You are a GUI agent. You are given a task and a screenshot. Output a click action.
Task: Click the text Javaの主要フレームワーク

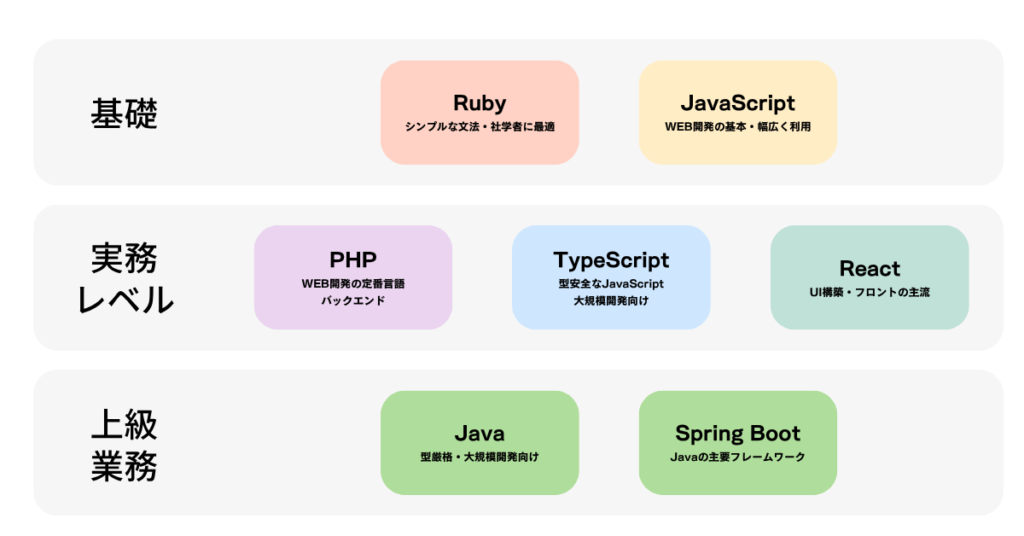point(737,457)
